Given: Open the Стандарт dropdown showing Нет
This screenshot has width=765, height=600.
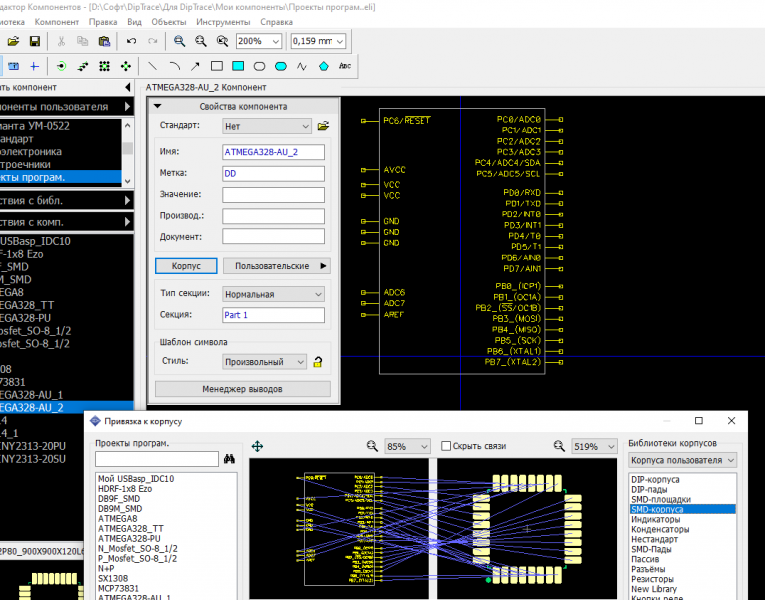Looking at the screenshot, I should coord(266,126).
